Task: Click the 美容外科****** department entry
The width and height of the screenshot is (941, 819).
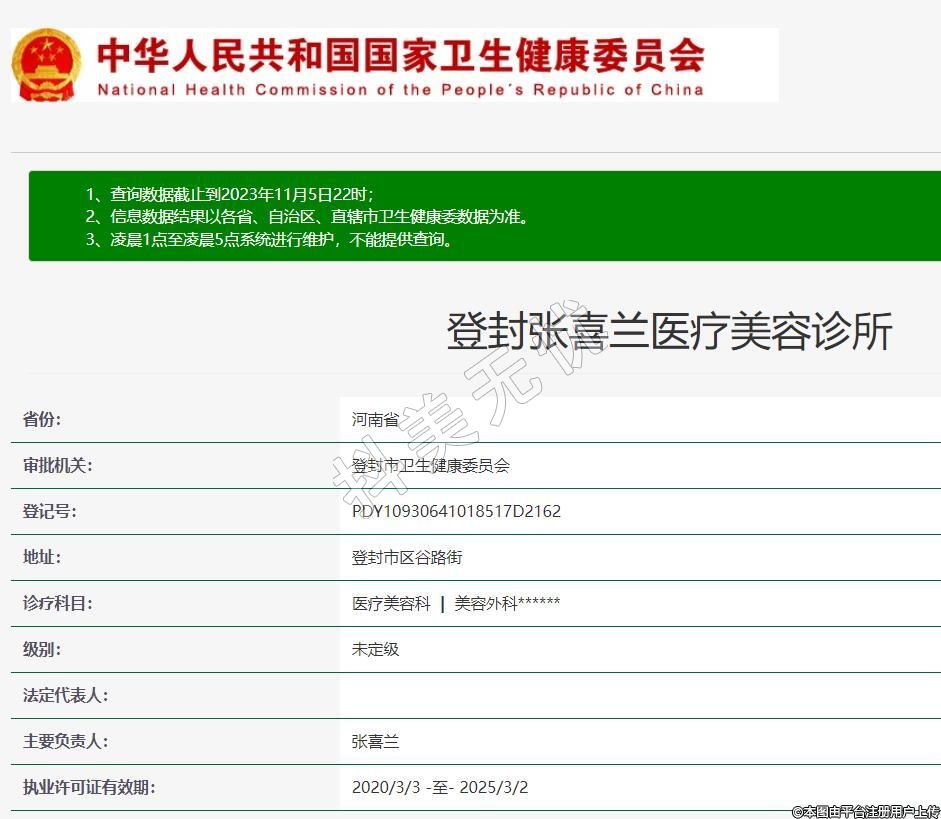Action: (507, 604)
